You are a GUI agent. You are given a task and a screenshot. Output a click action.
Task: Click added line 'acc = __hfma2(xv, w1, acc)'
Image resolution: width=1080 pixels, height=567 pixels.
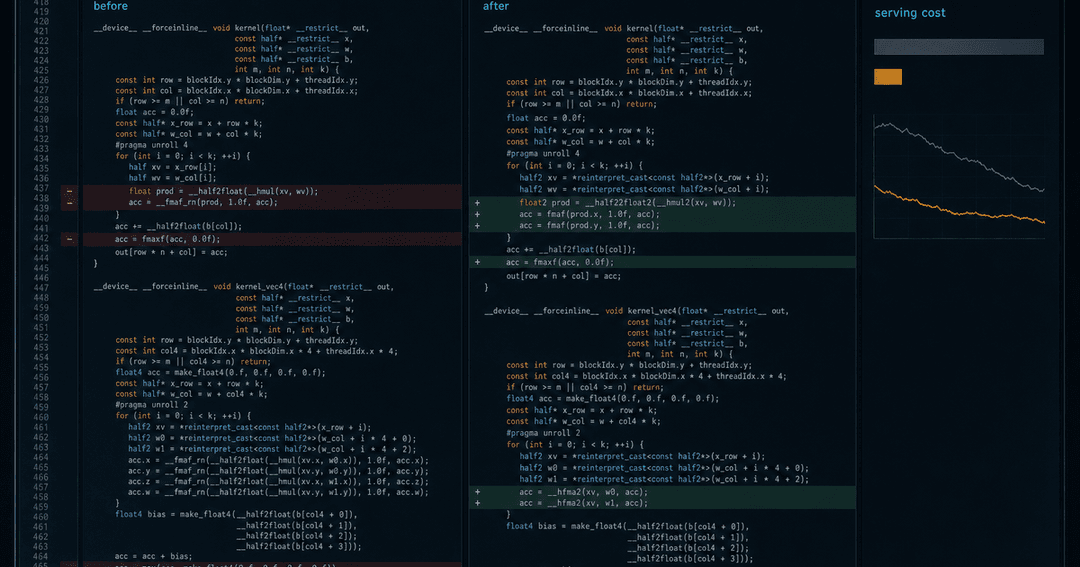583,503
